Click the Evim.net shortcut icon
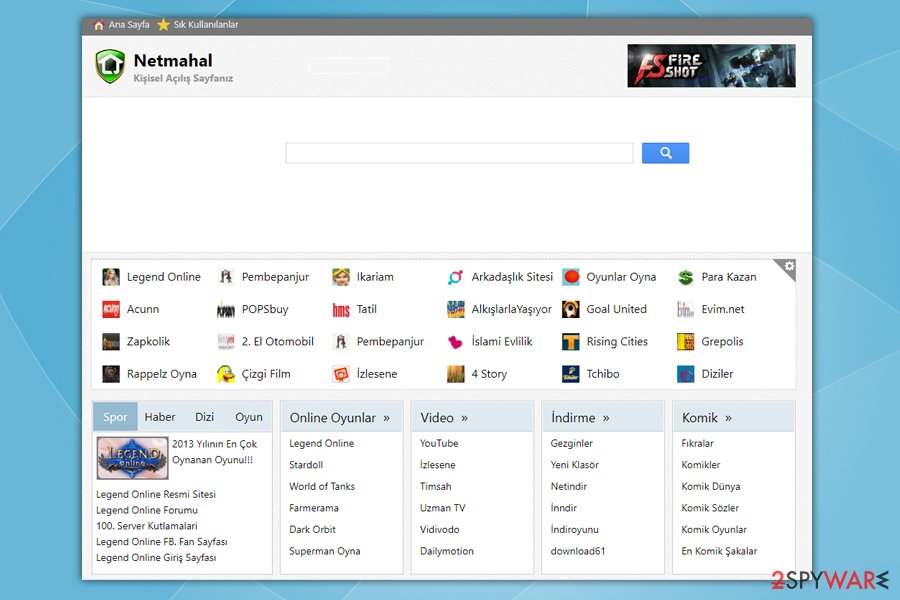 pos(686,309)
